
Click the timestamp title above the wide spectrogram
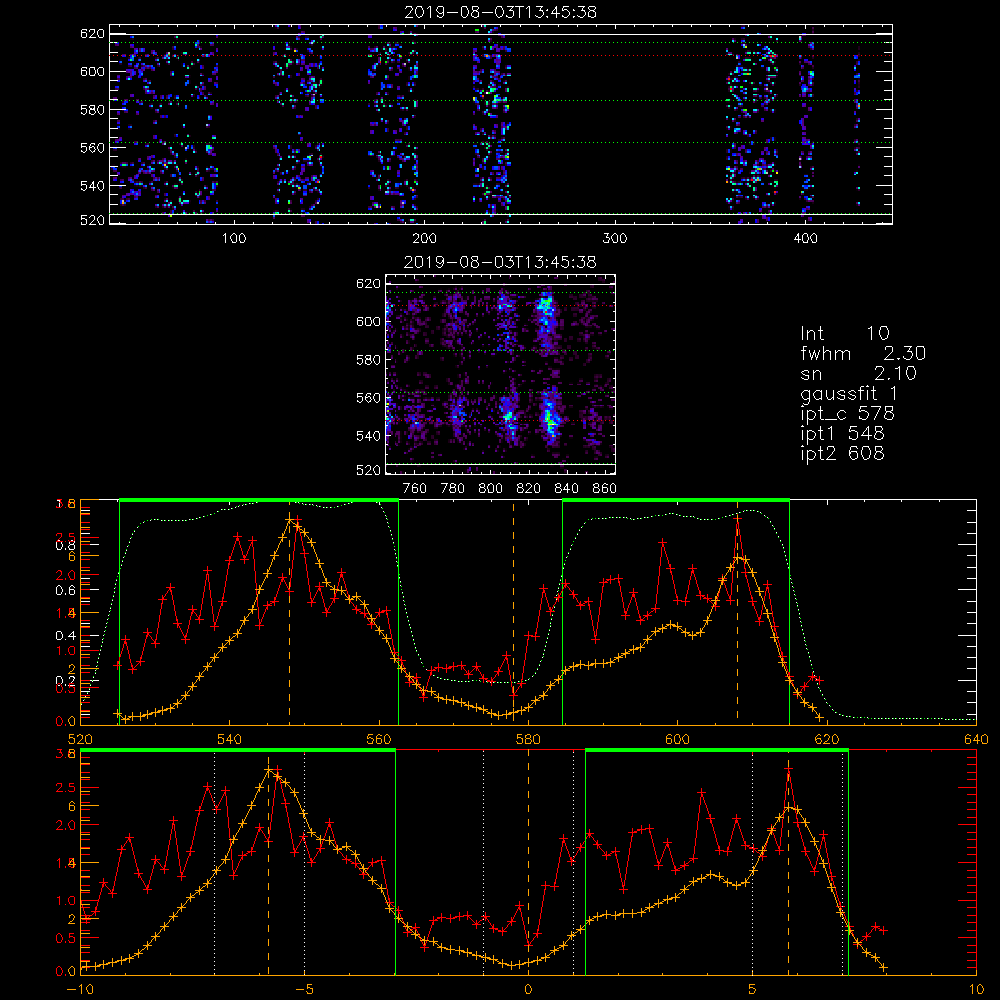pos(501,12)
